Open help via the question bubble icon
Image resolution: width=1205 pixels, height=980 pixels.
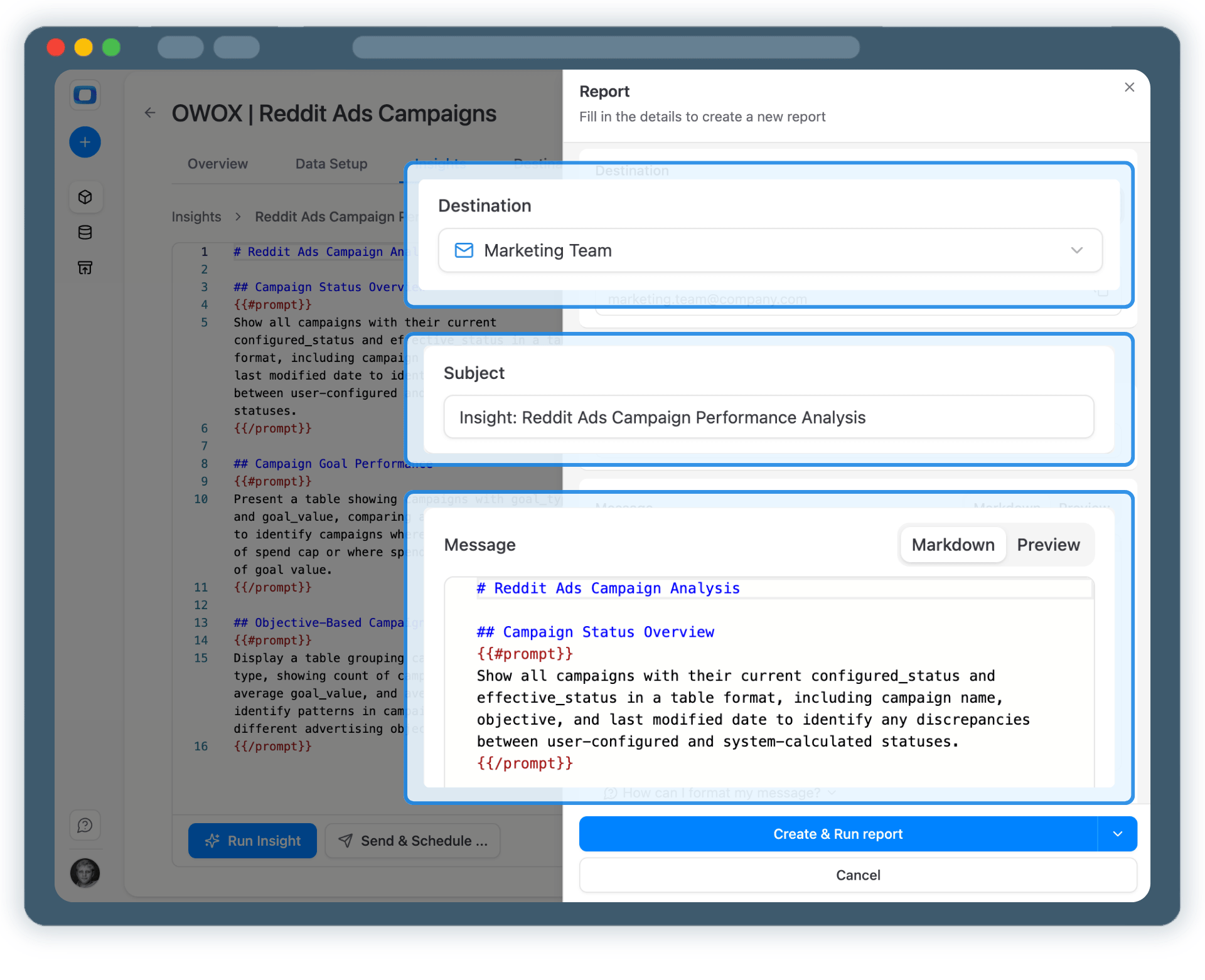click(85, 825)
